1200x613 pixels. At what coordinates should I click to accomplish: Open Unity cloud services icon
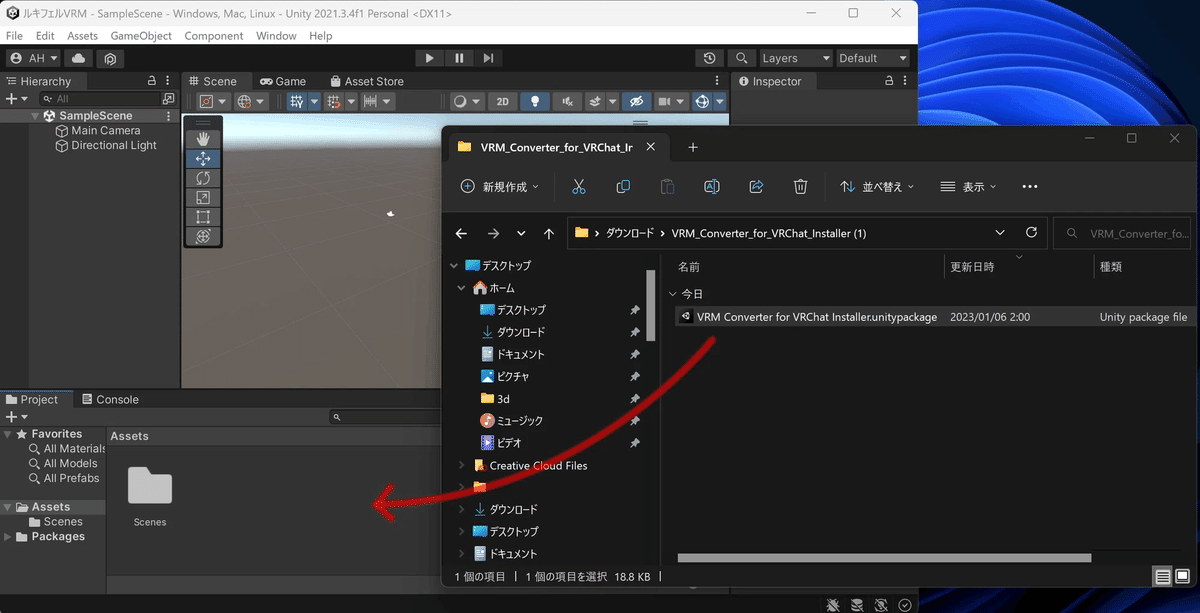coord(79,58)
